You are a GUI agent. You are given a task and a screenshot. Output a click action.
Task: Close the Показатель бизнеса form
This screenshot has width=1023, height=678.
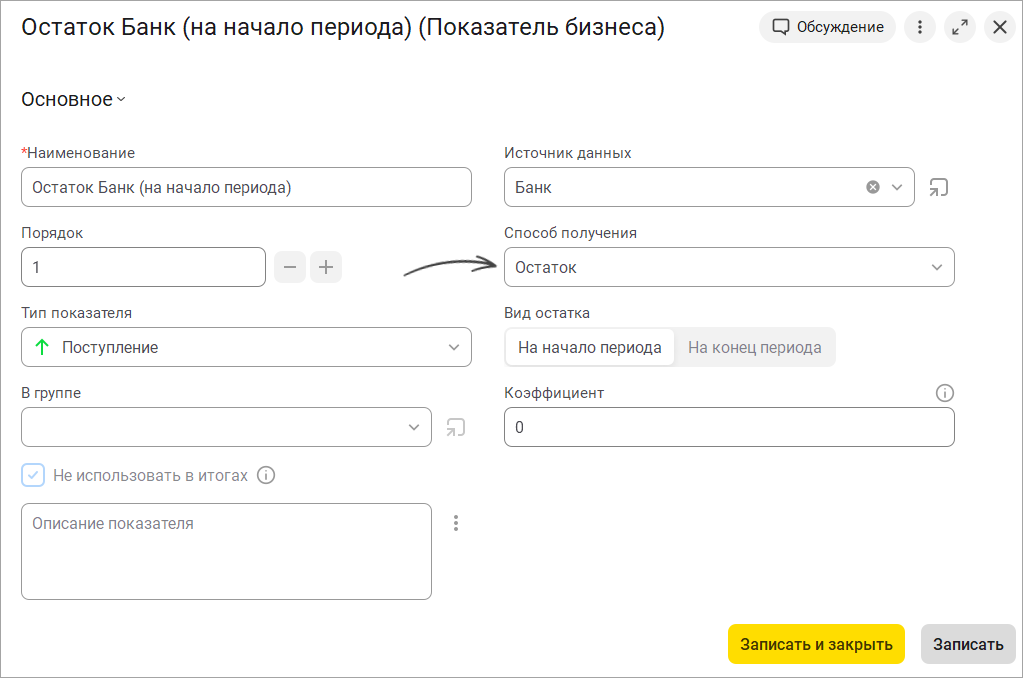(x=1000, y=27)
